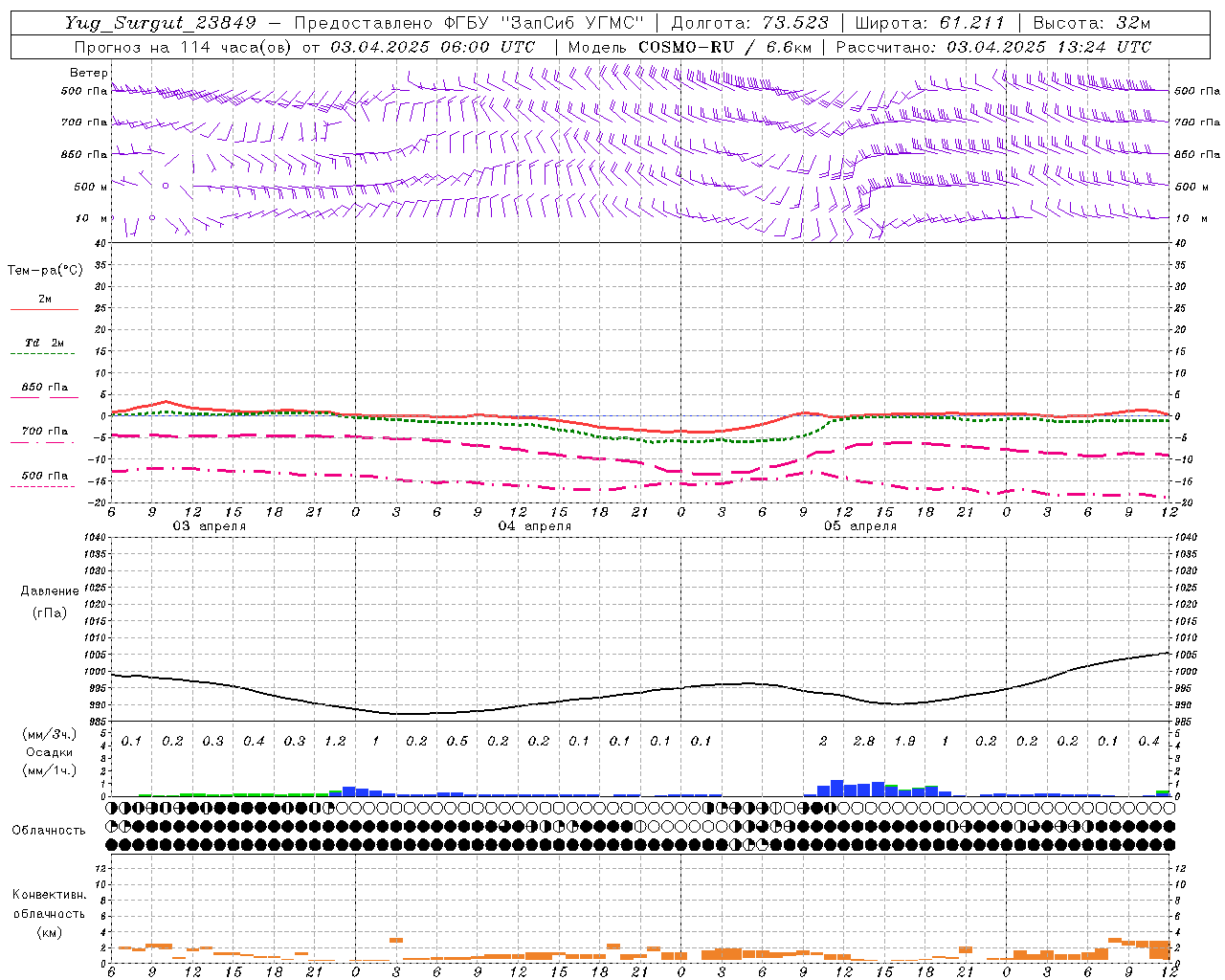This screenshot has height=980, width=1225.
Task: Click the Высота: 32м header field
Action: 1092,23
